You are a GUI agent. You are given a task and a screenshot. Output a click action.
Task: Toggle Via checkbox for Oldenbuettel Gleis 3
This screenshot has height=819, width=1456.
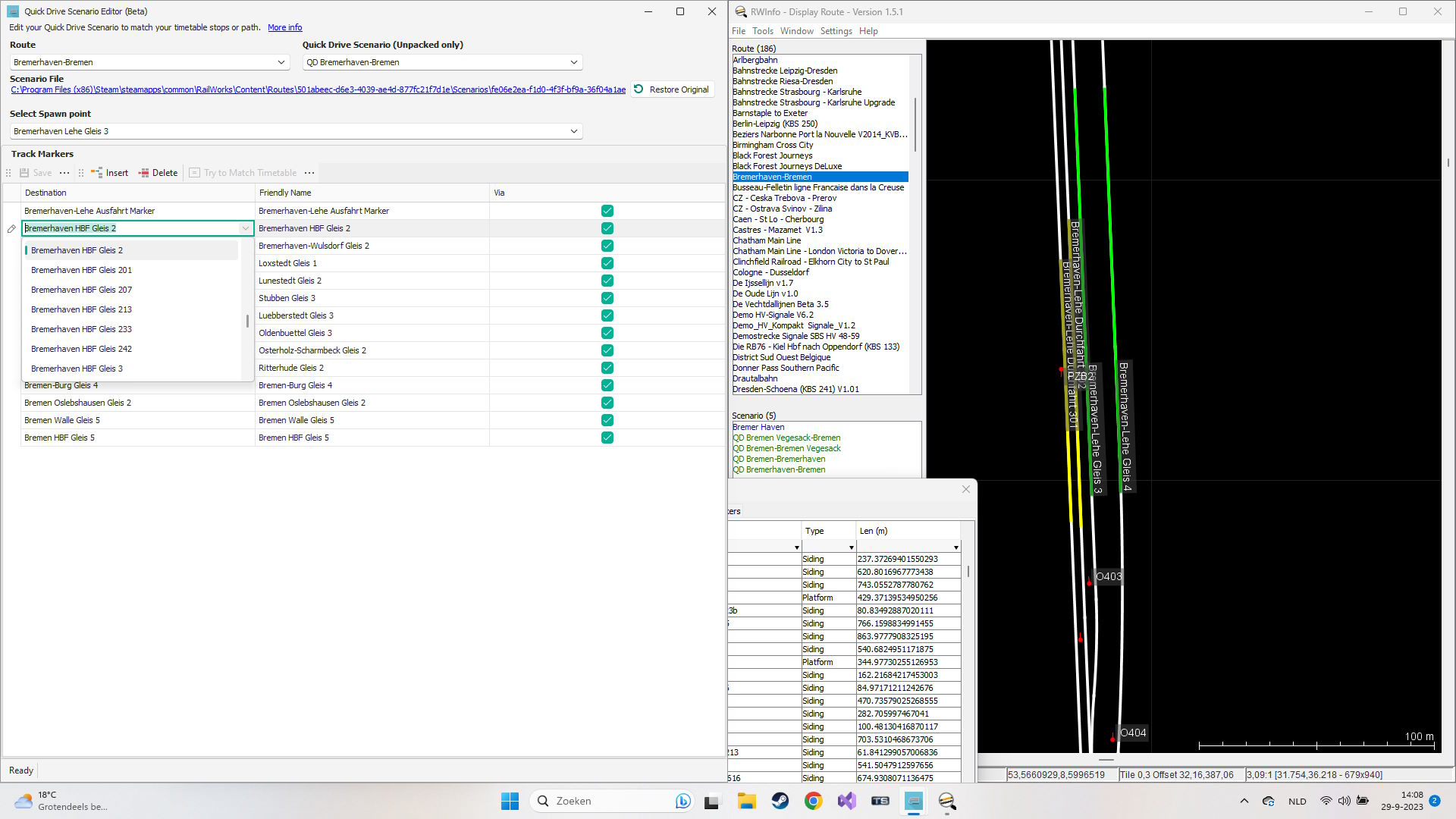pos(607,333)
